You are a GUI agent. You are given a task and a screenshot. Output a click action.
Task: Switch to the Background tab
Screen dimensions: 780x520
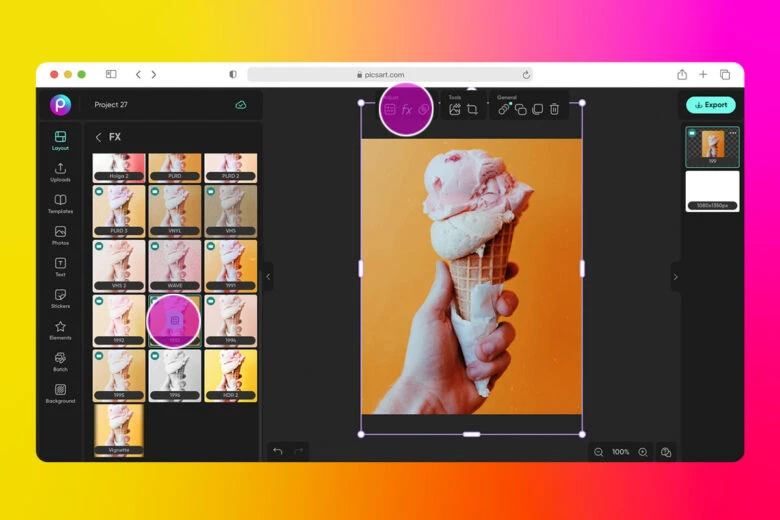pos(60,393)
